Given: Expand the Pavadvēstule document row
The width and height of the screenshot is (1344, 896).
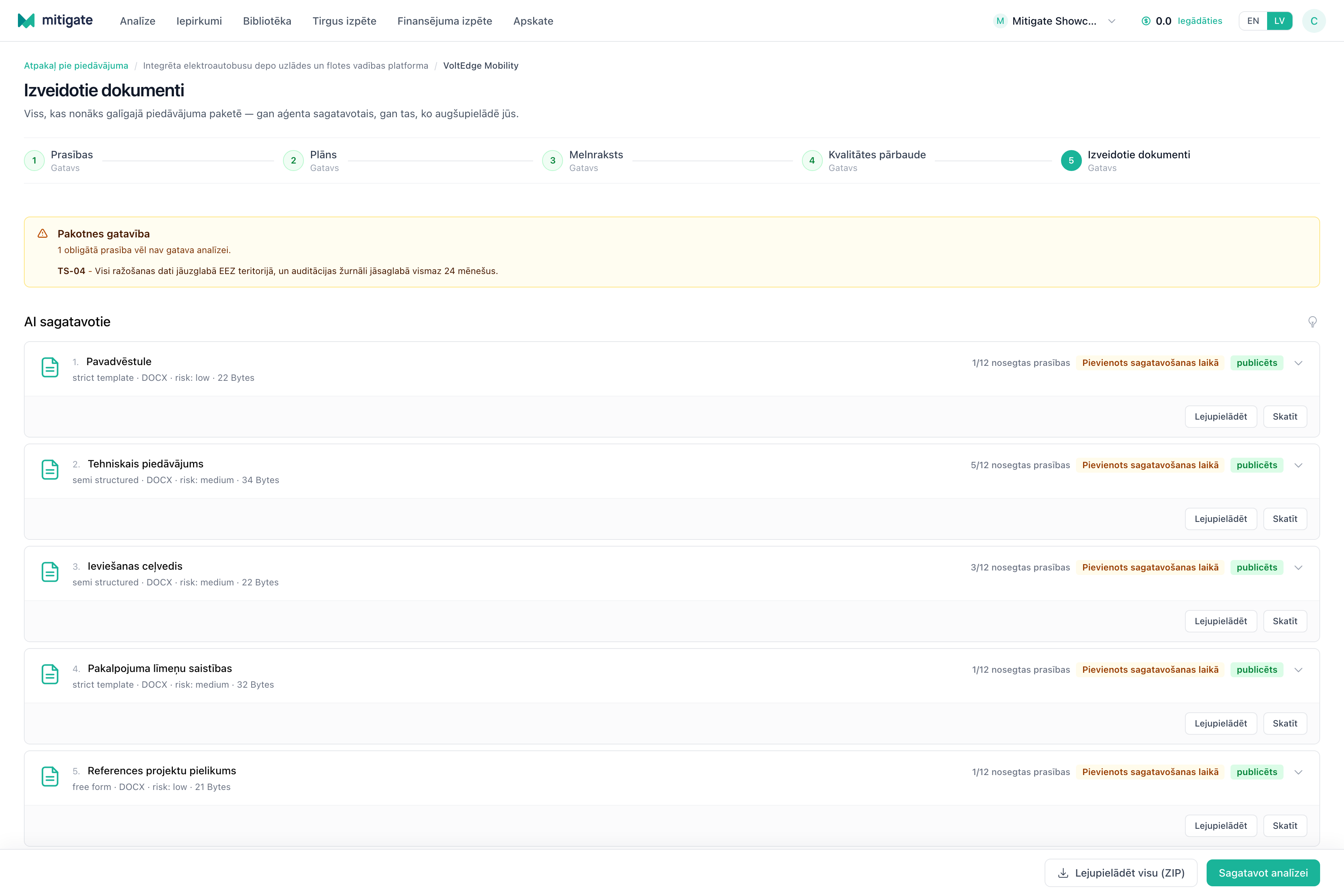Looking at the screenshot, I should point(1298,363).
